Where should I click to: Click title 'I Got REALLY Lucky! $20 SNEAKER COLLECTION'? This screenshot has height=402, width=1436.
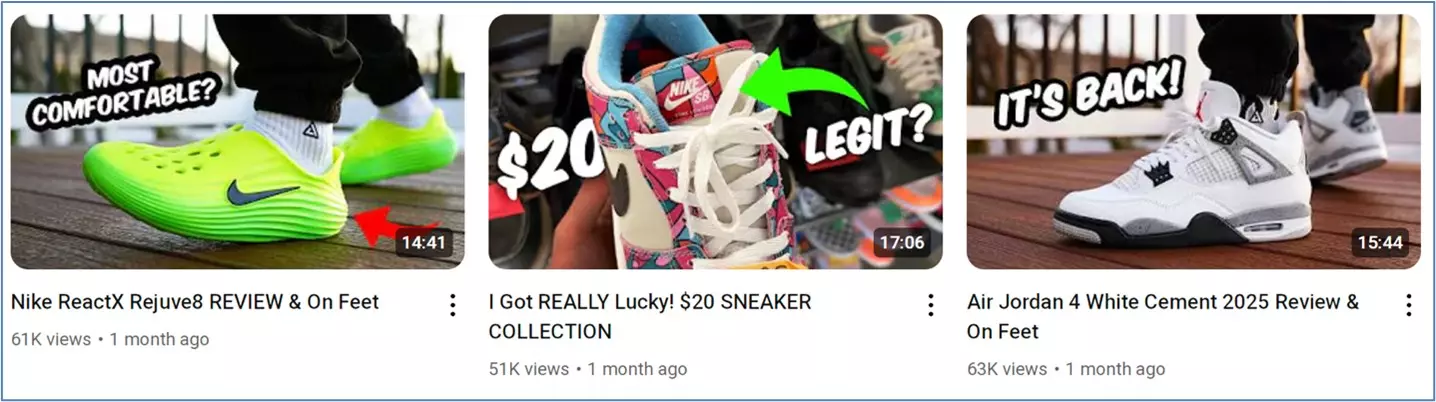click(650, 316)
